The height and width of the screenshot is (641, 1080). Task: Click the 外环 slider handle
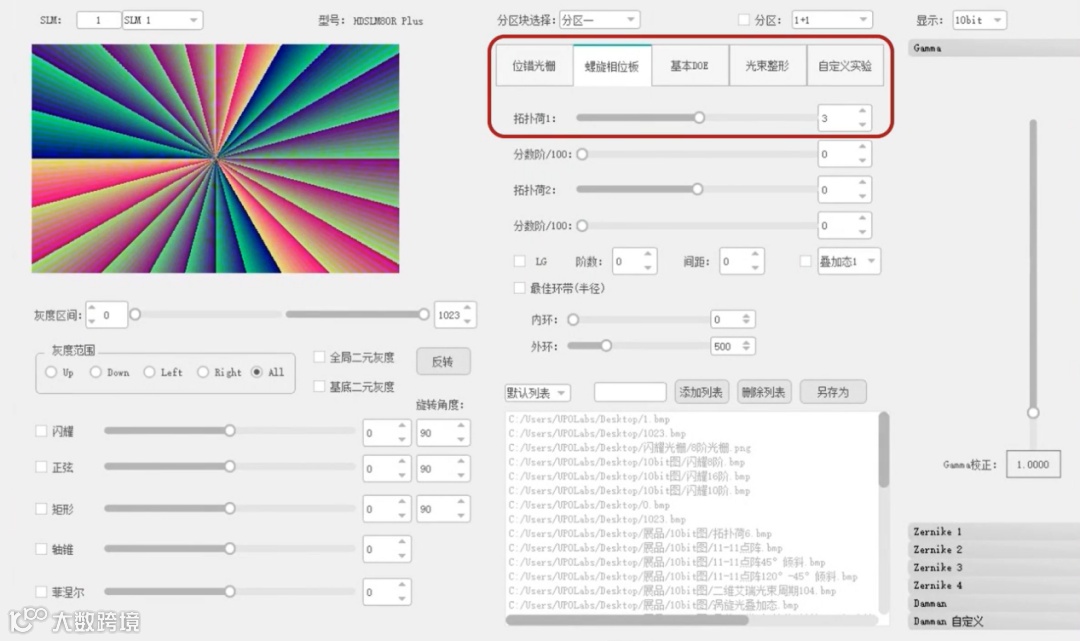pos(606,346)
